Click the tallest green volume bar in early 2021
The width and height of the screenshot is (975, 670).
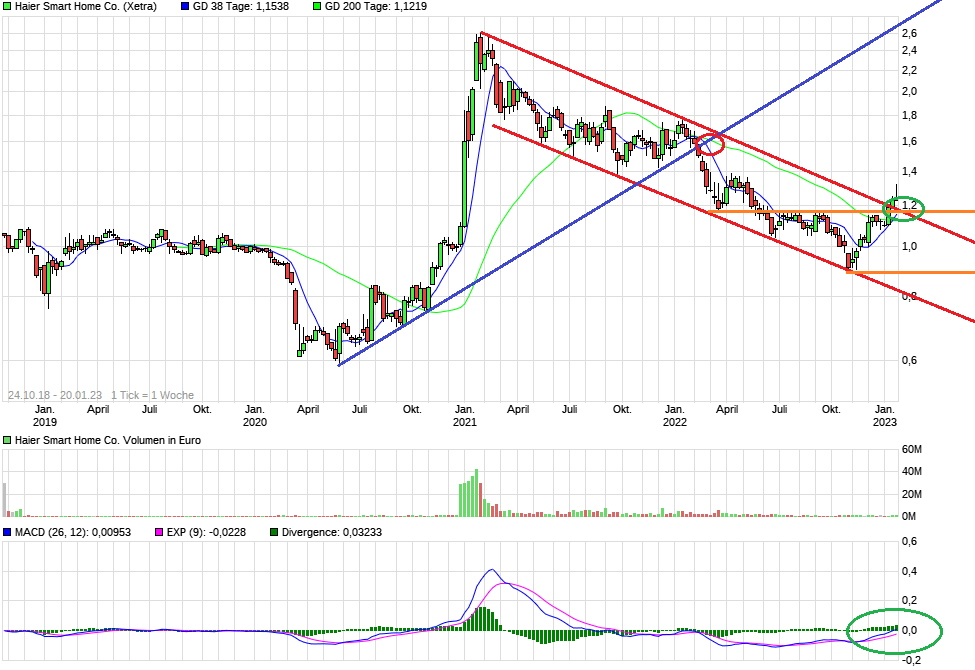(x=476, y=493)
